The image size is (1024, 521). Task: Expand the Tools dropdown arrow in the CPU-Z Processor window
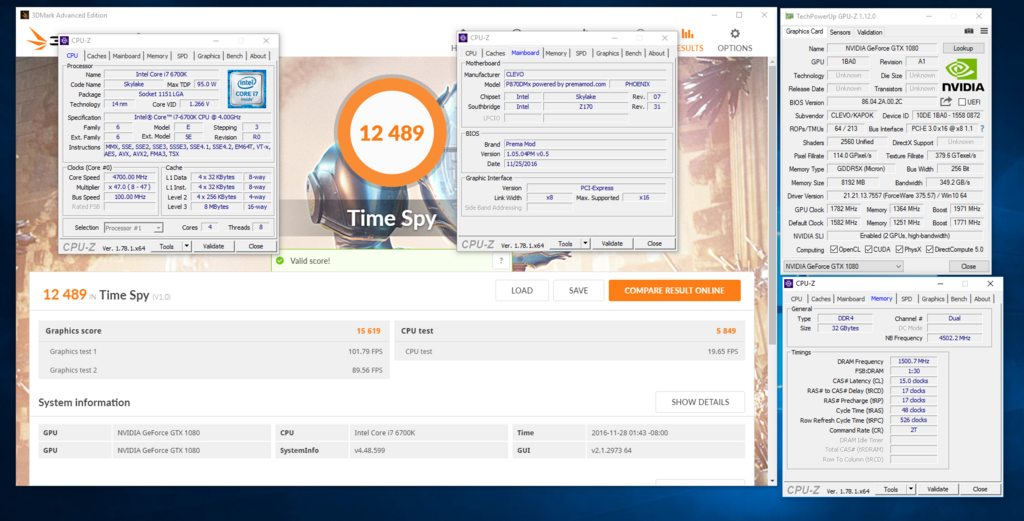187,246
